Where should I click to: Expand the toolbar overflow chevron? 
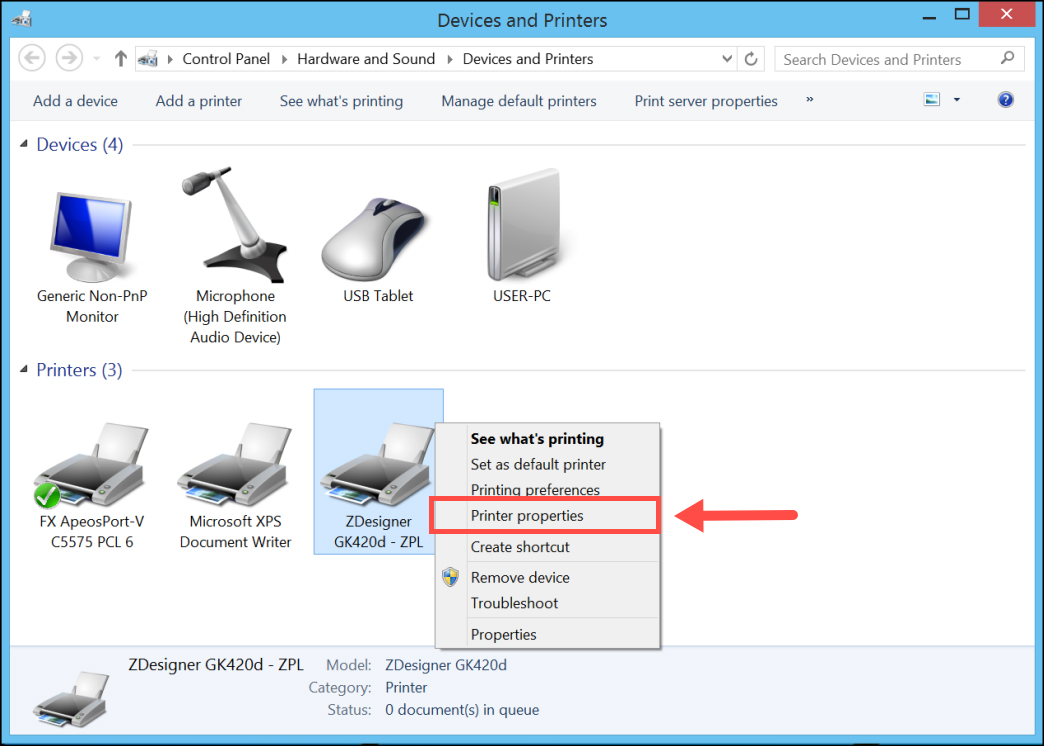tap(809, 100)
